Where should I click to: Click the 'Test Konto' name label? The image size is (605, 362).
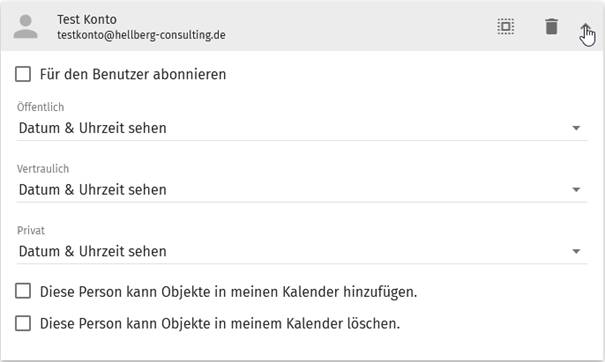tap(87, 19)
